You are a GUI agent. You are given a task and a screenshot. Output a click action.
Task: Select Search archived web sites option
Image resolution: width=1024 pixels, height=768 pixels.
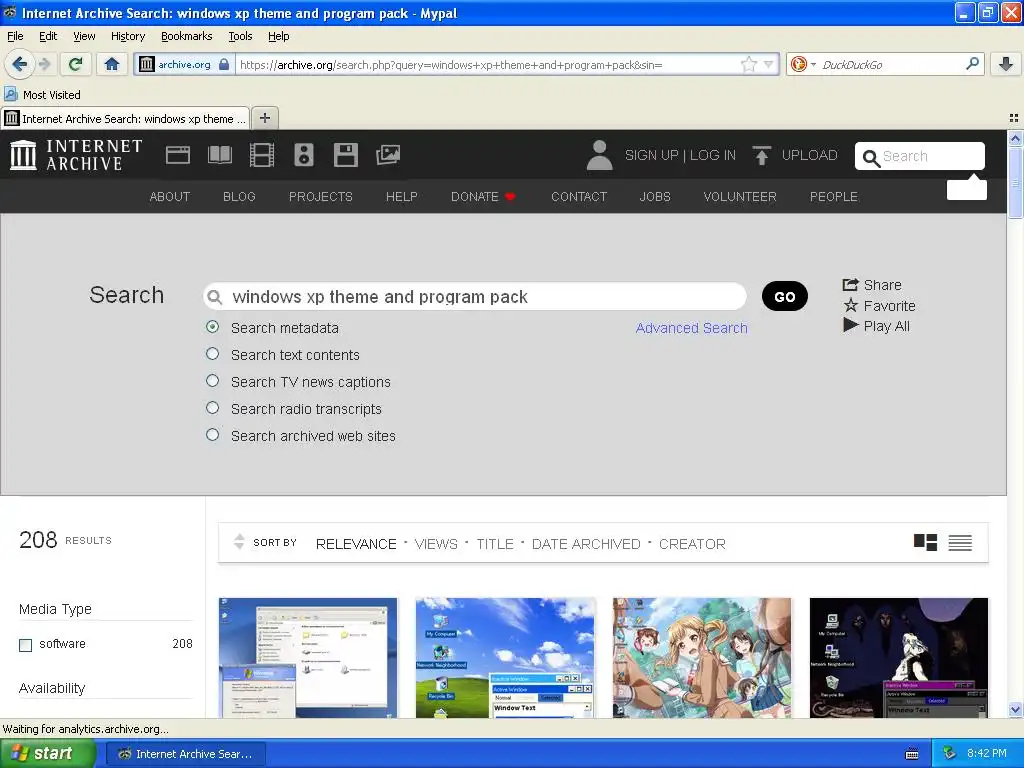(212, 434)
